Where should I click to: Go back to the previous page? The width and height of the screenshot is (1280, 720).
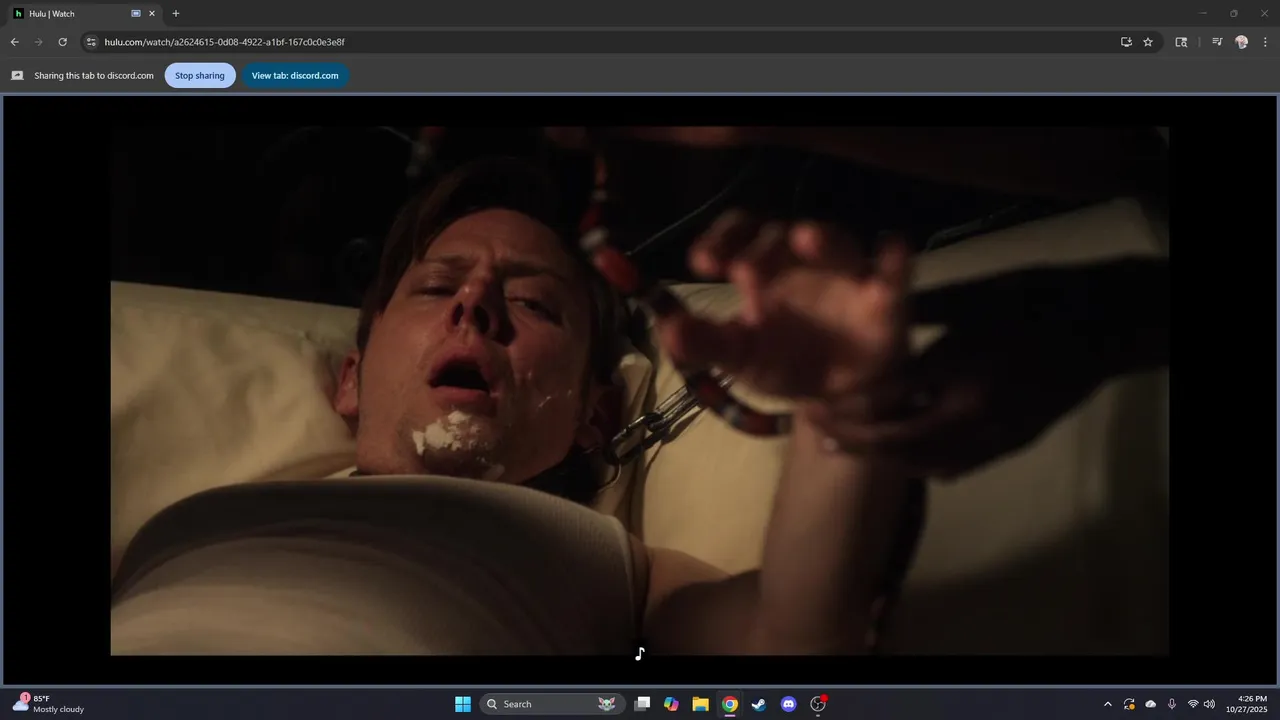pos(14,42)
